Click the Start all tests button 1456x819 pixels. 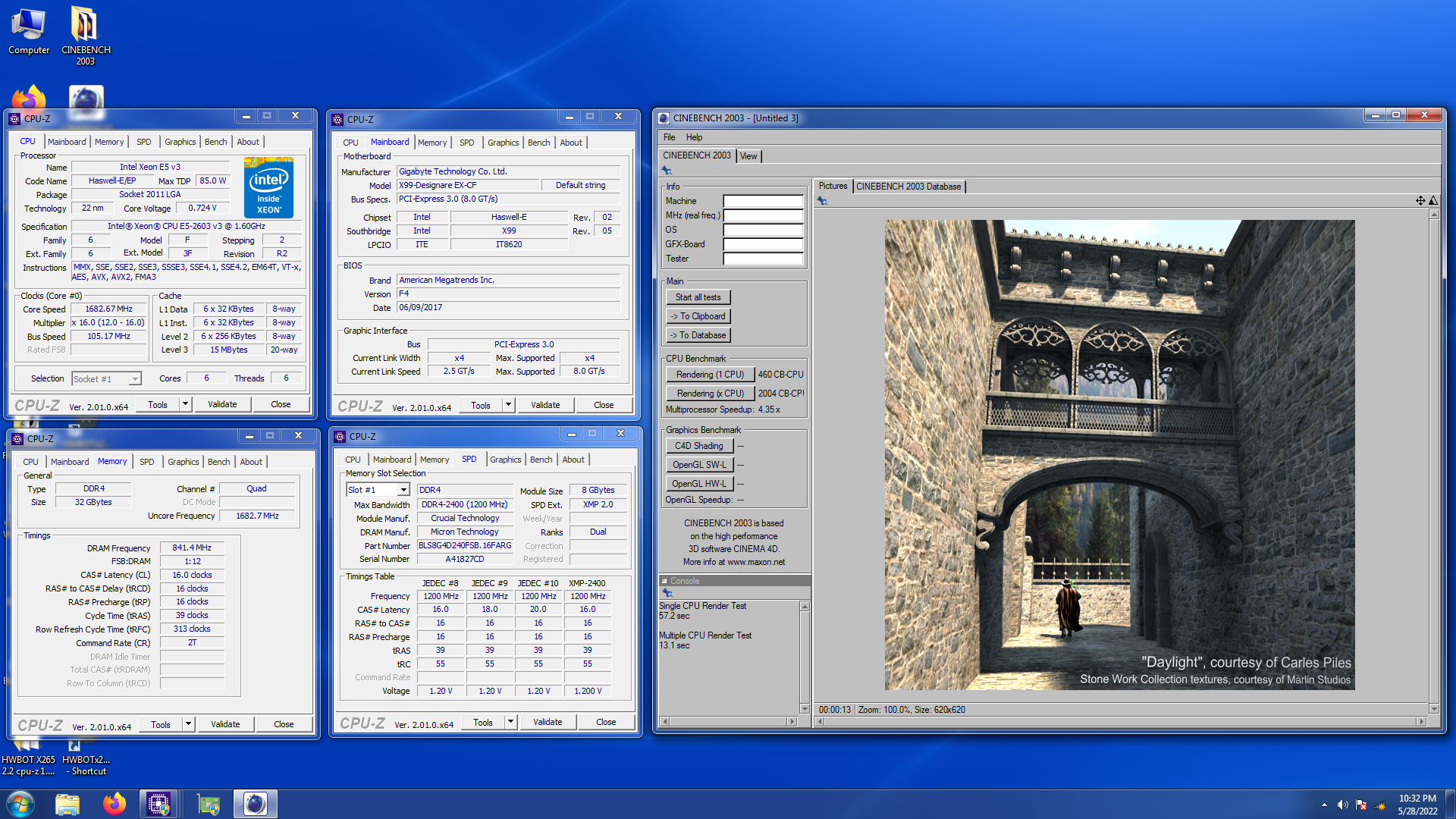[x=698, y=297]
